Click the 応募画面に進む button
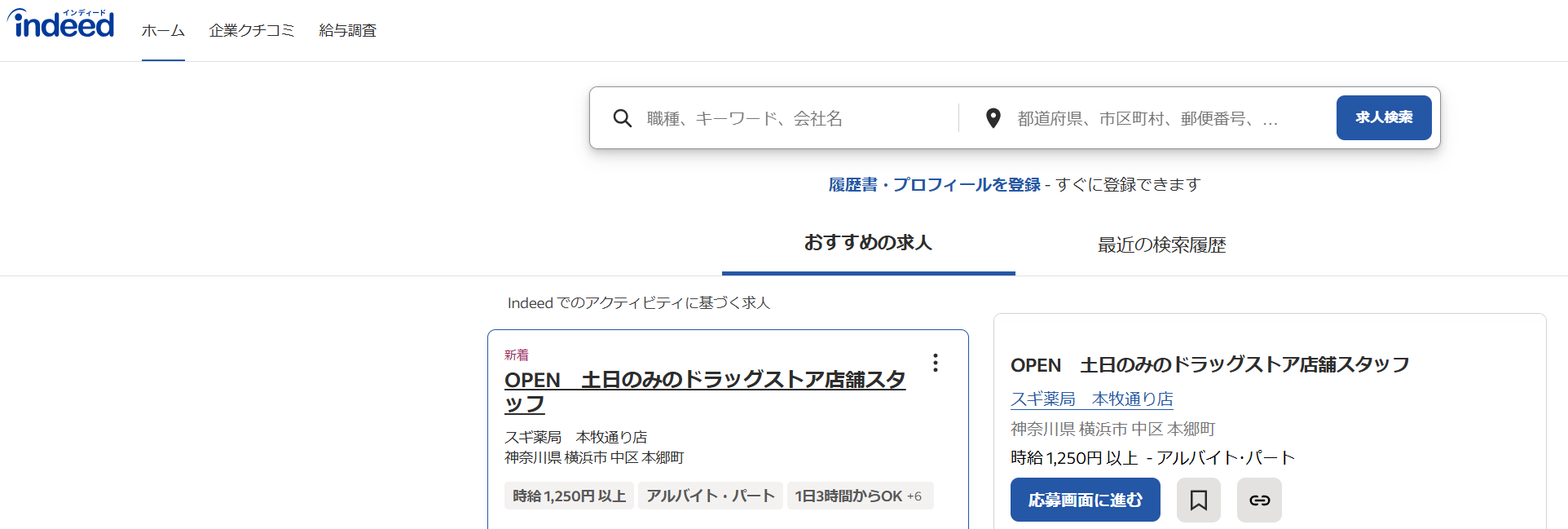 [1086, 500]
